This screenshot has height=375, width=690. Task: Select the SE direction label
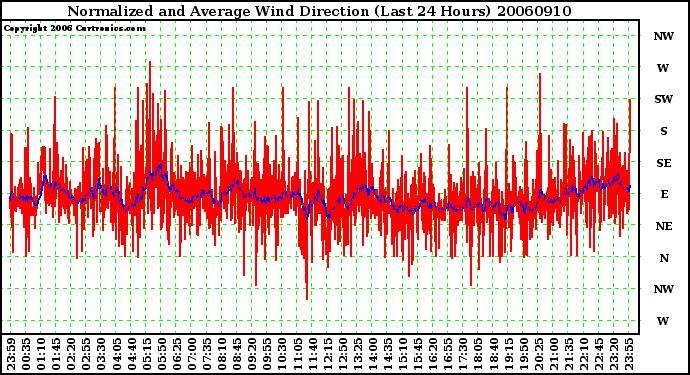tap(664, 163)
